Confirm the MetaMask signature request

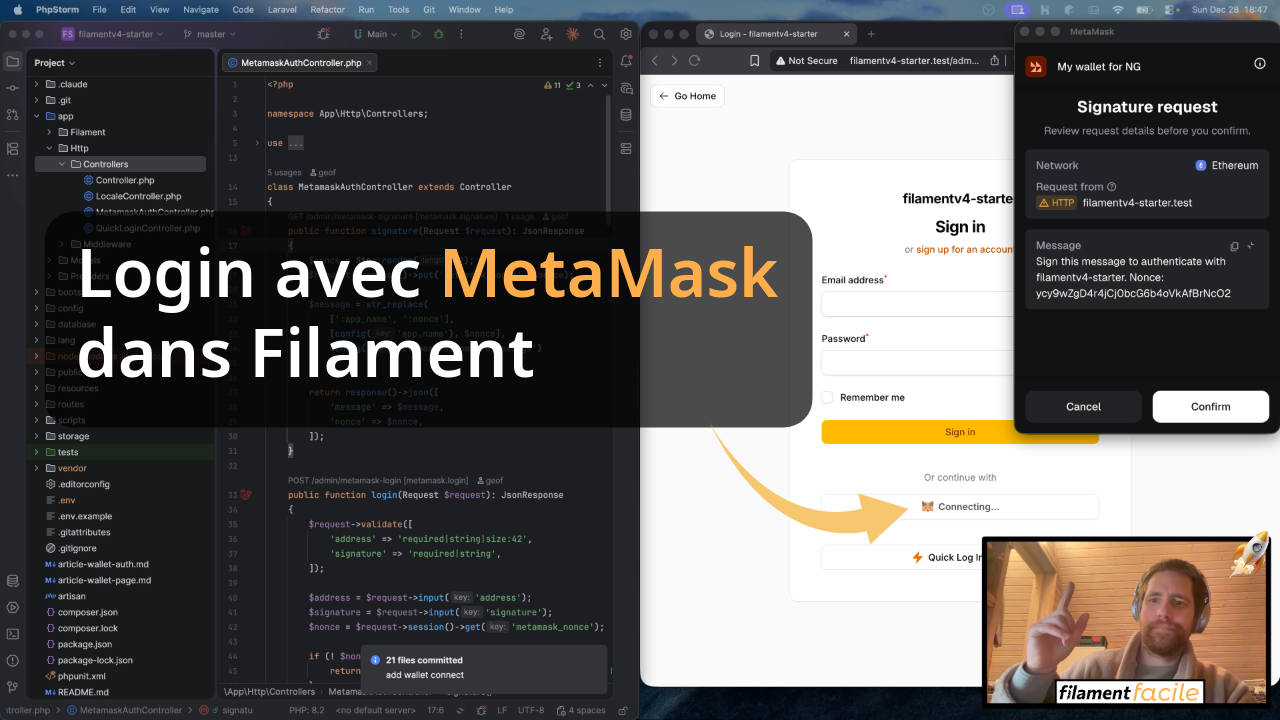click(1210, 406)
